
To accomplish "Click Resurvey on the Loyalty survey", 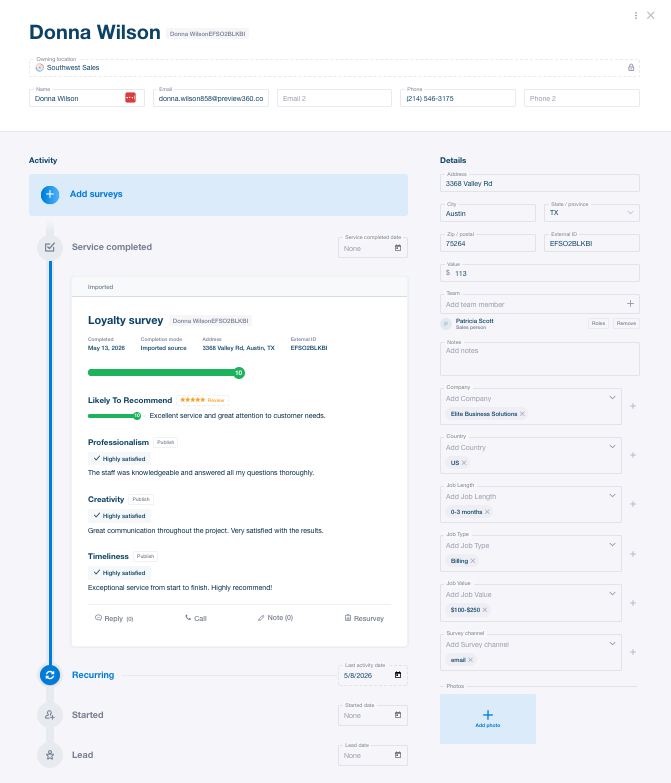I will (364, 618).
